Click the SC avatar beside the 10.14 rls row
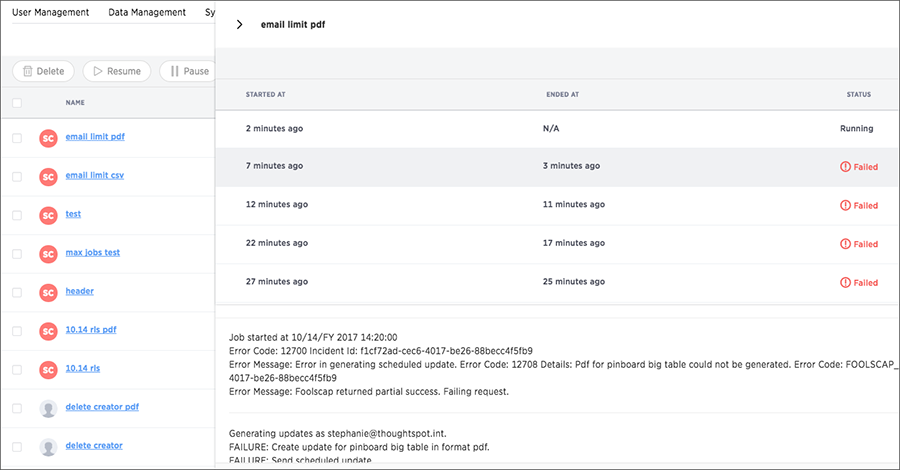The height and width of the screenshot is (470, 900). 48,370
